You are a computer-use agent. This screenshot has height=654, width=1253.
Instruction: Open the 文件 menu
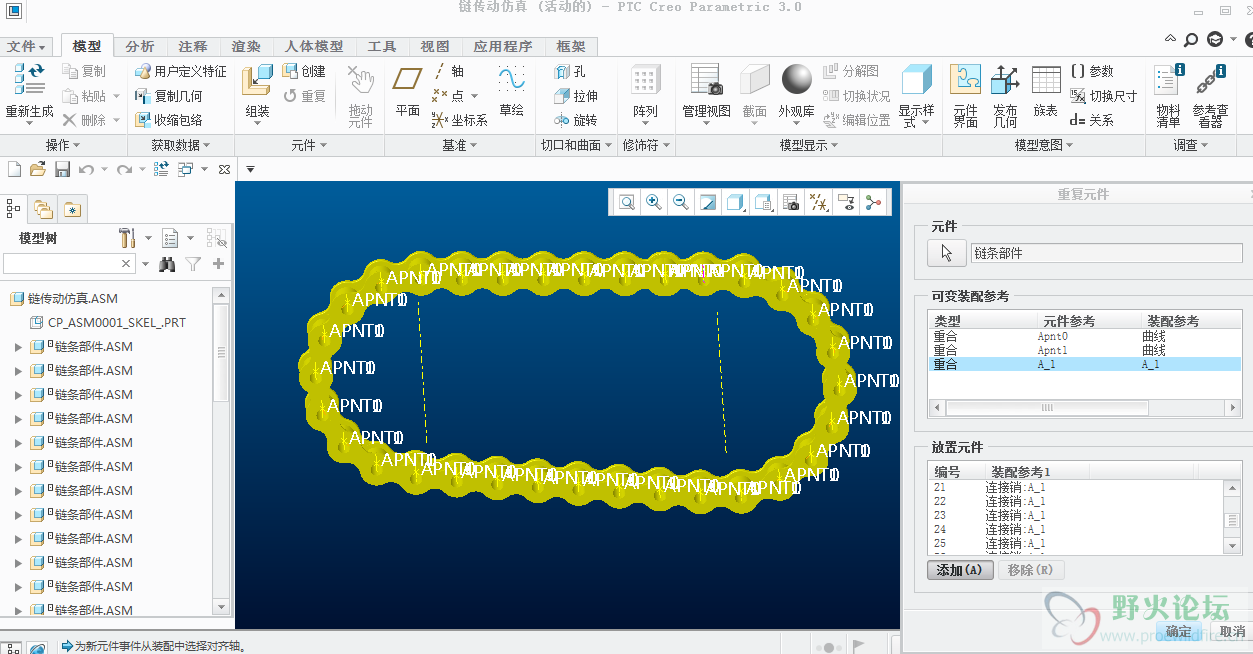(27, 46)
